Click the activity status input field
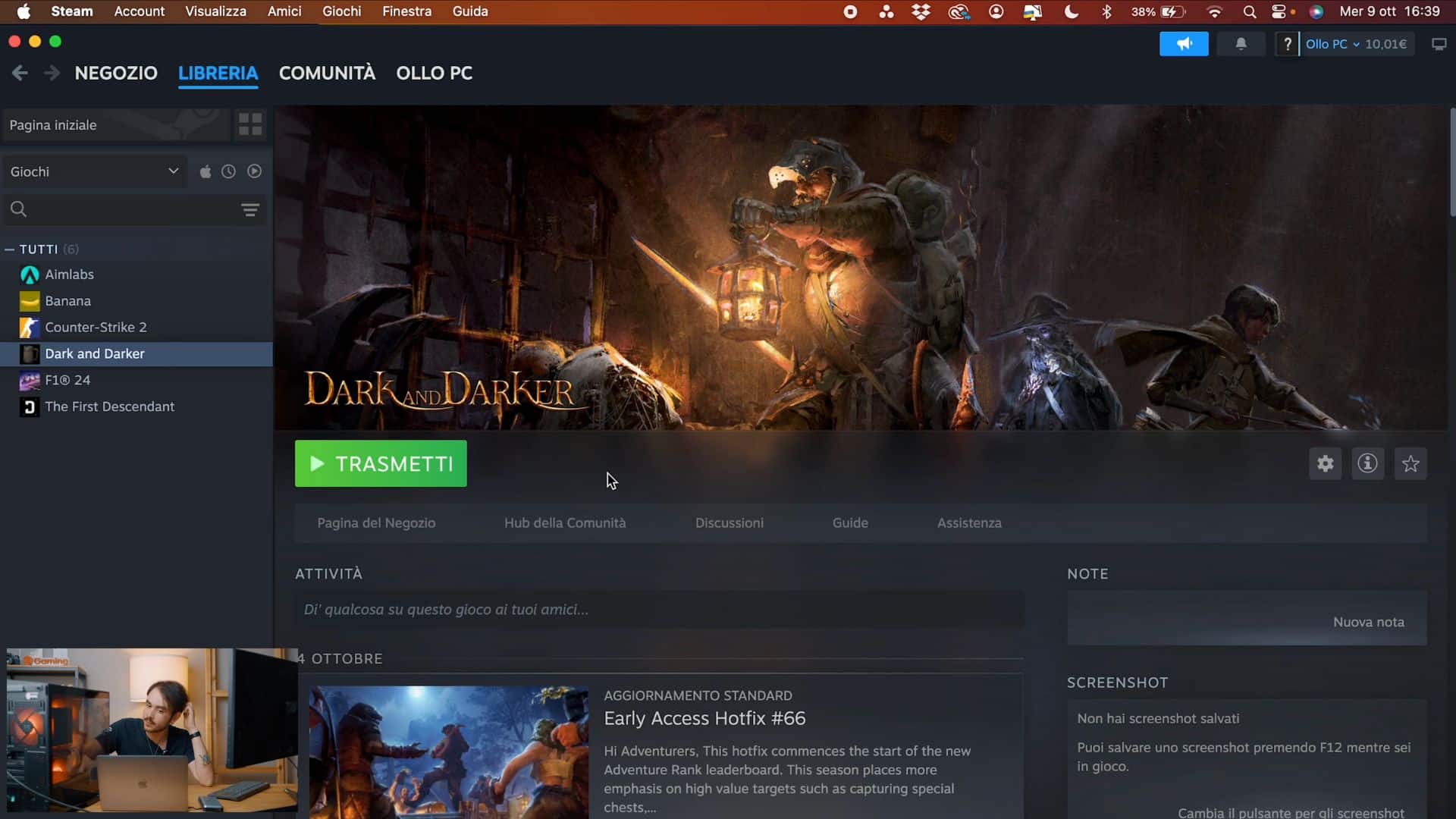The height and width of the screenshot is (819, 1456). tap(659, 610)
